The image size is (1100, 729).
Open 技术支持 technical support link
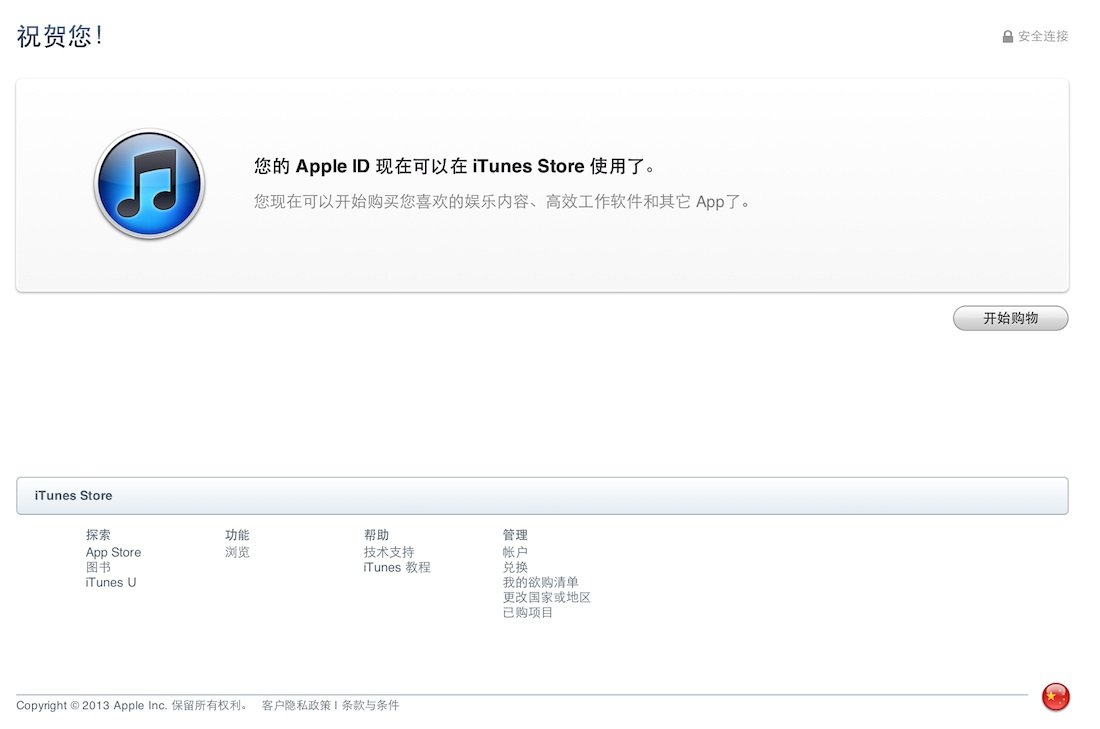click(x=389, y=552)
